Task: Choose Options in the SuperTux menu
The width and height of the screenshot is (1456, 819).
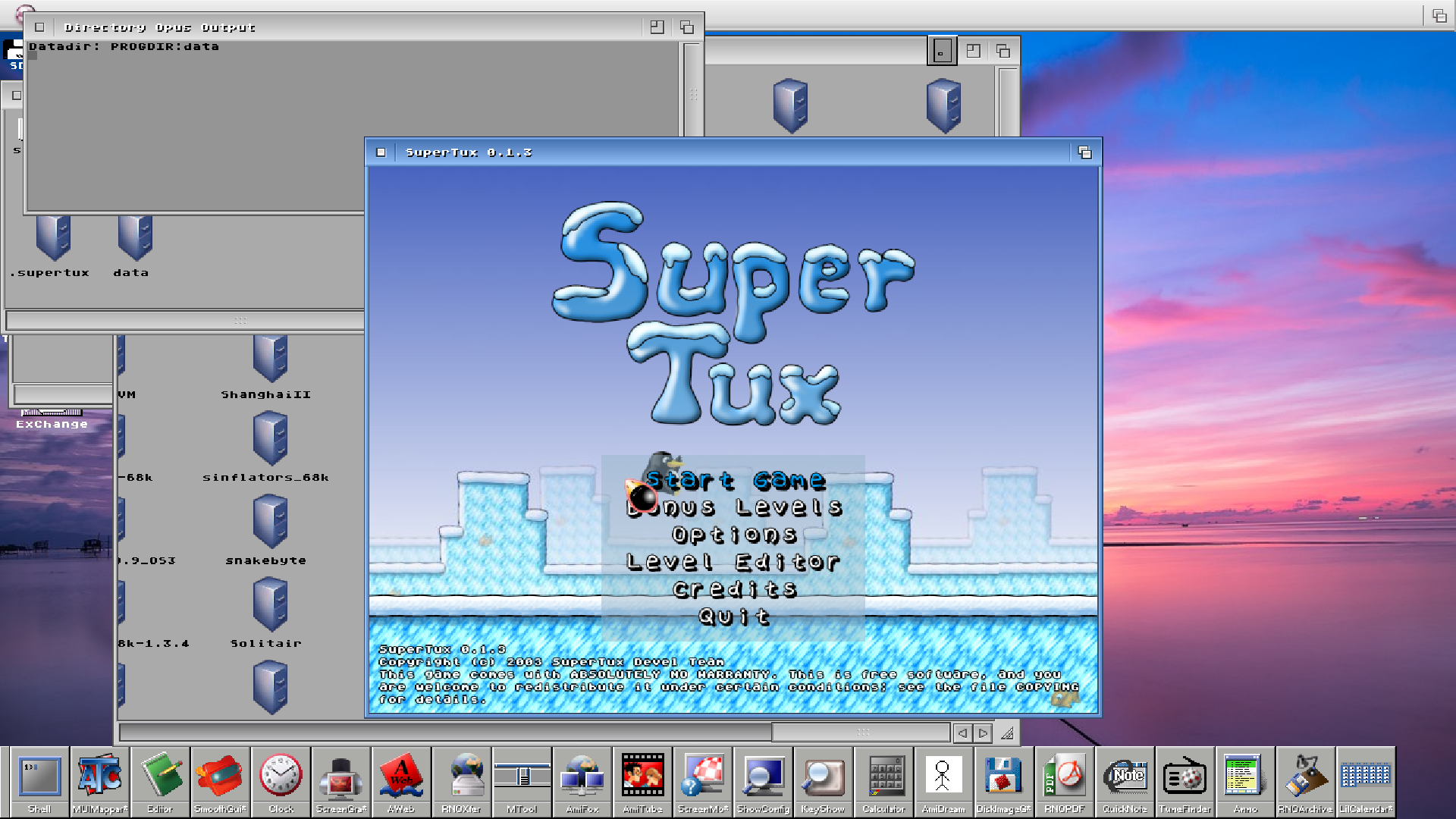Action: point(734,535)
